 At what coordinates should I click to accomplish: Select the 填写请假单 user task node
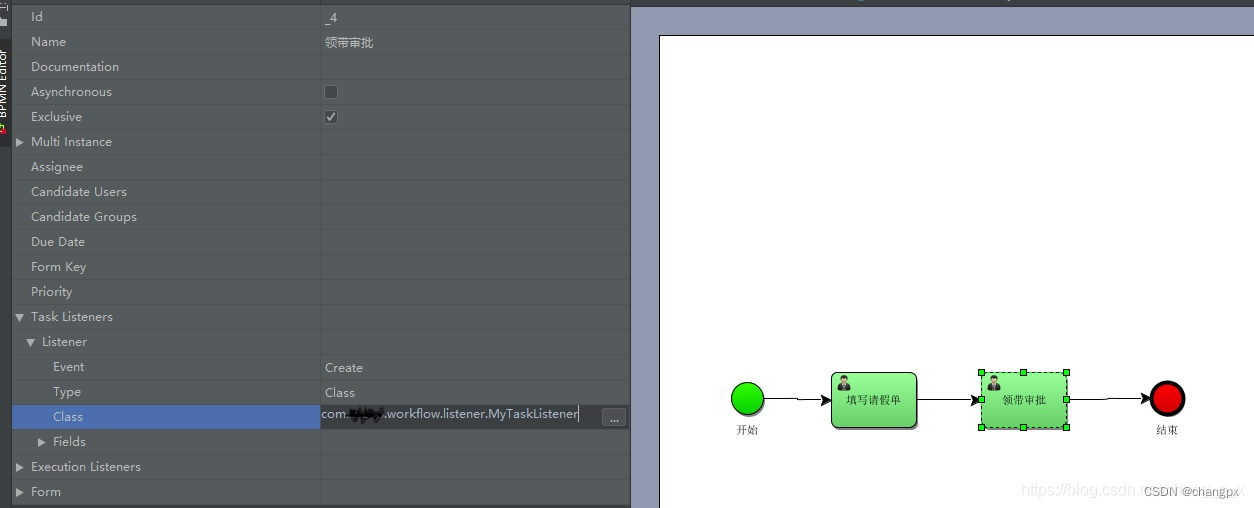click(x=874, y=400)
